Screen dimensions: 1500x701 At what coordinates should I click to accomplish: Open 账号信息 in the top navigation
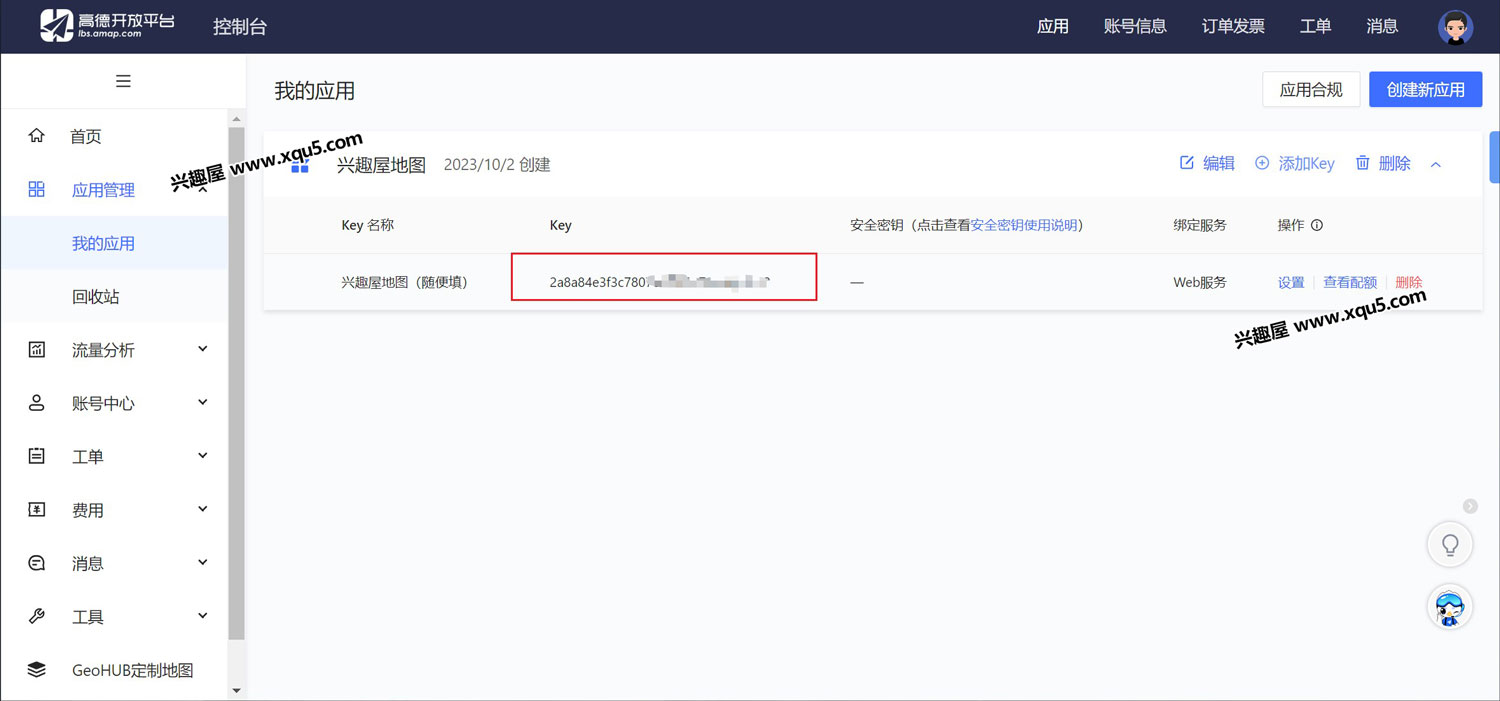click(1135, 27)
